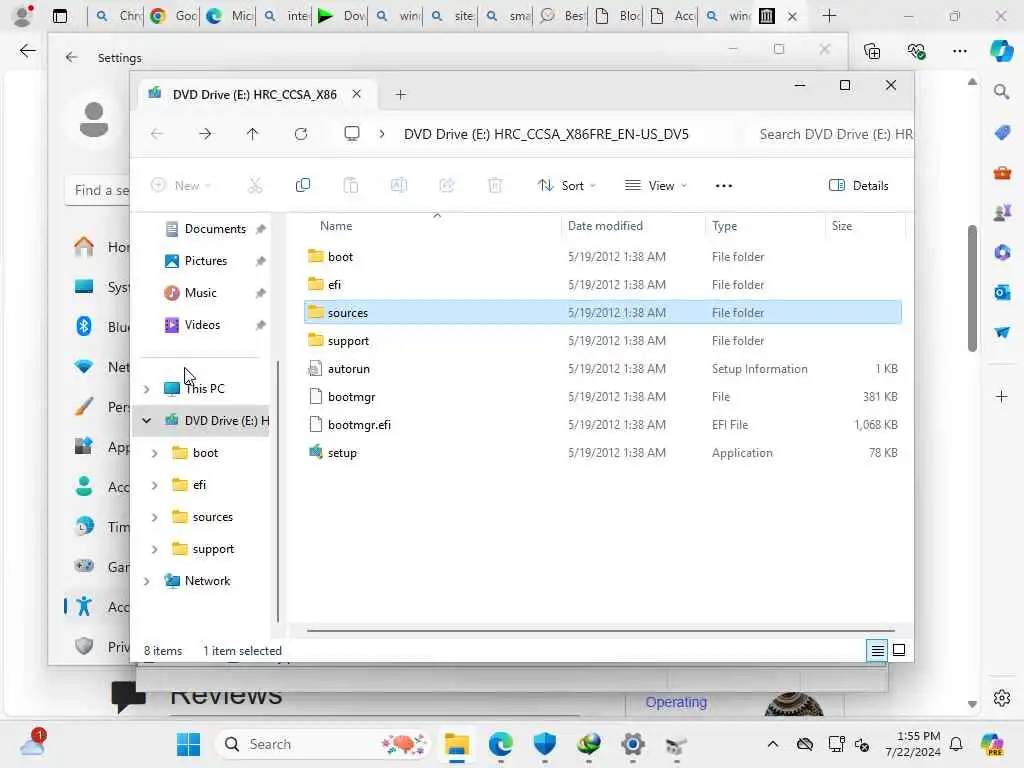This screenshot has width=1024, height=768.
Task: Click the Windows Start button on taskbar
Action: point(189,744)
